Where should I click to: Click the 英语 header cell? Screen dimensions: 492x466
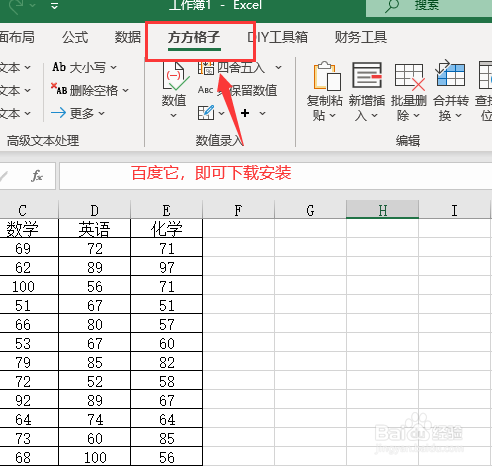coord(94,229)
